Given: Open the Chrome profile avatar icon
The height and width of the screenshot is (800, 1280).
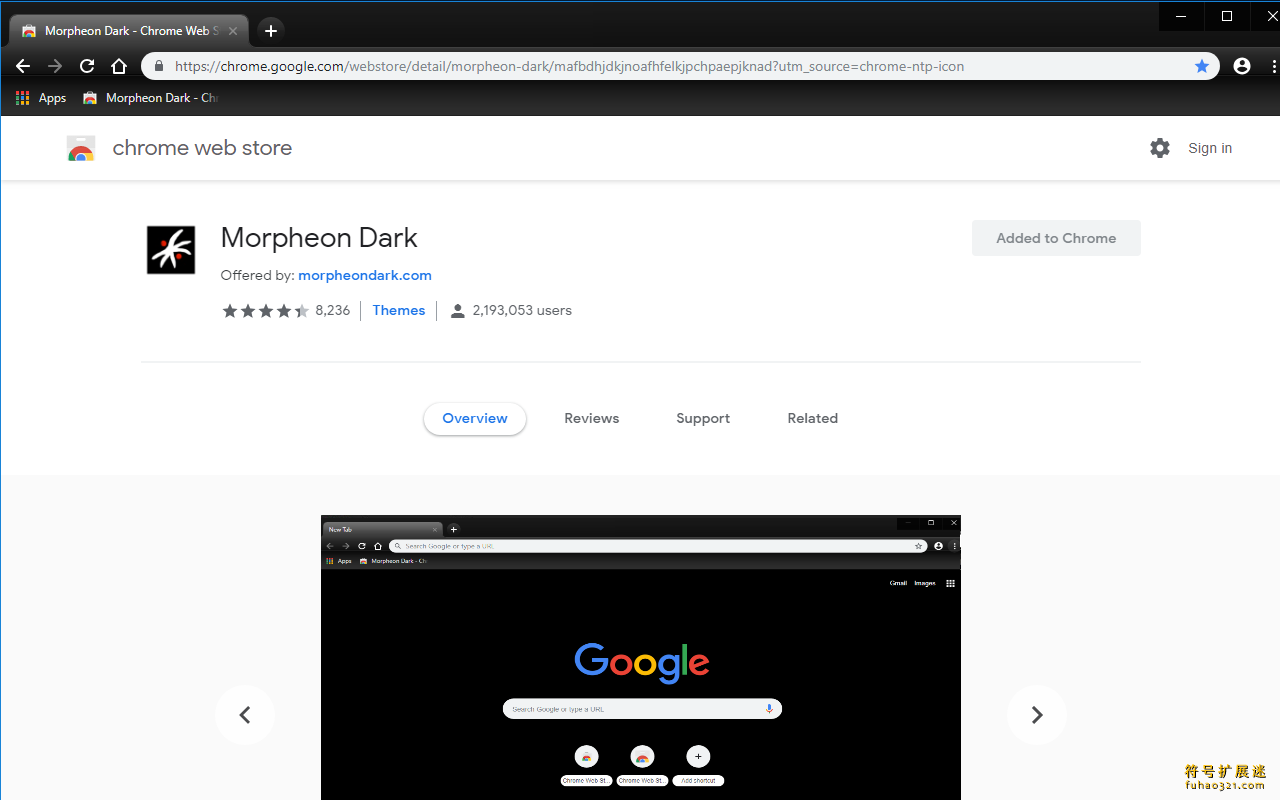Looking at the screenshot, I should click(x=1242, y=66).
